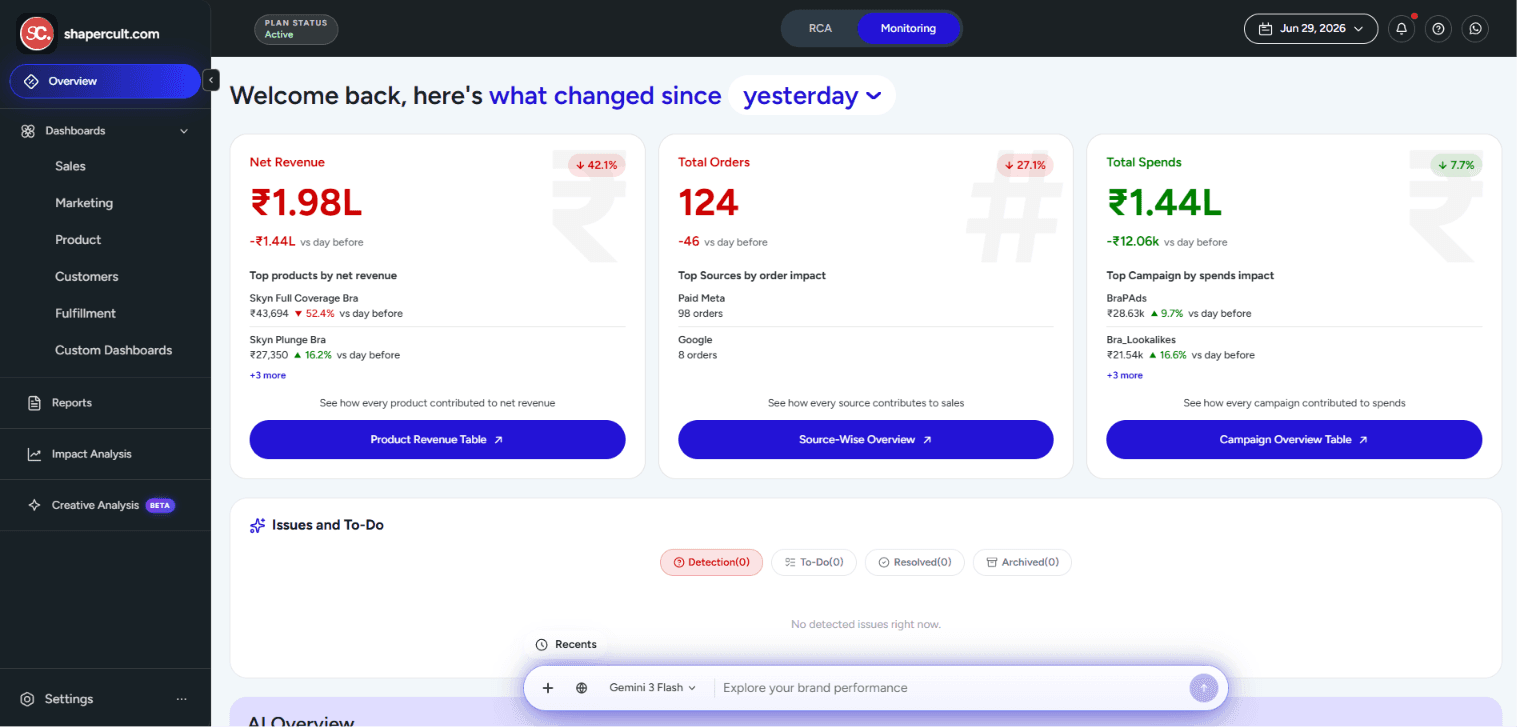The height and width of the screenshot is (727, 1517).
Task: Click Bra_Lookalikes campaign name
Action: tap(1141, 340)
